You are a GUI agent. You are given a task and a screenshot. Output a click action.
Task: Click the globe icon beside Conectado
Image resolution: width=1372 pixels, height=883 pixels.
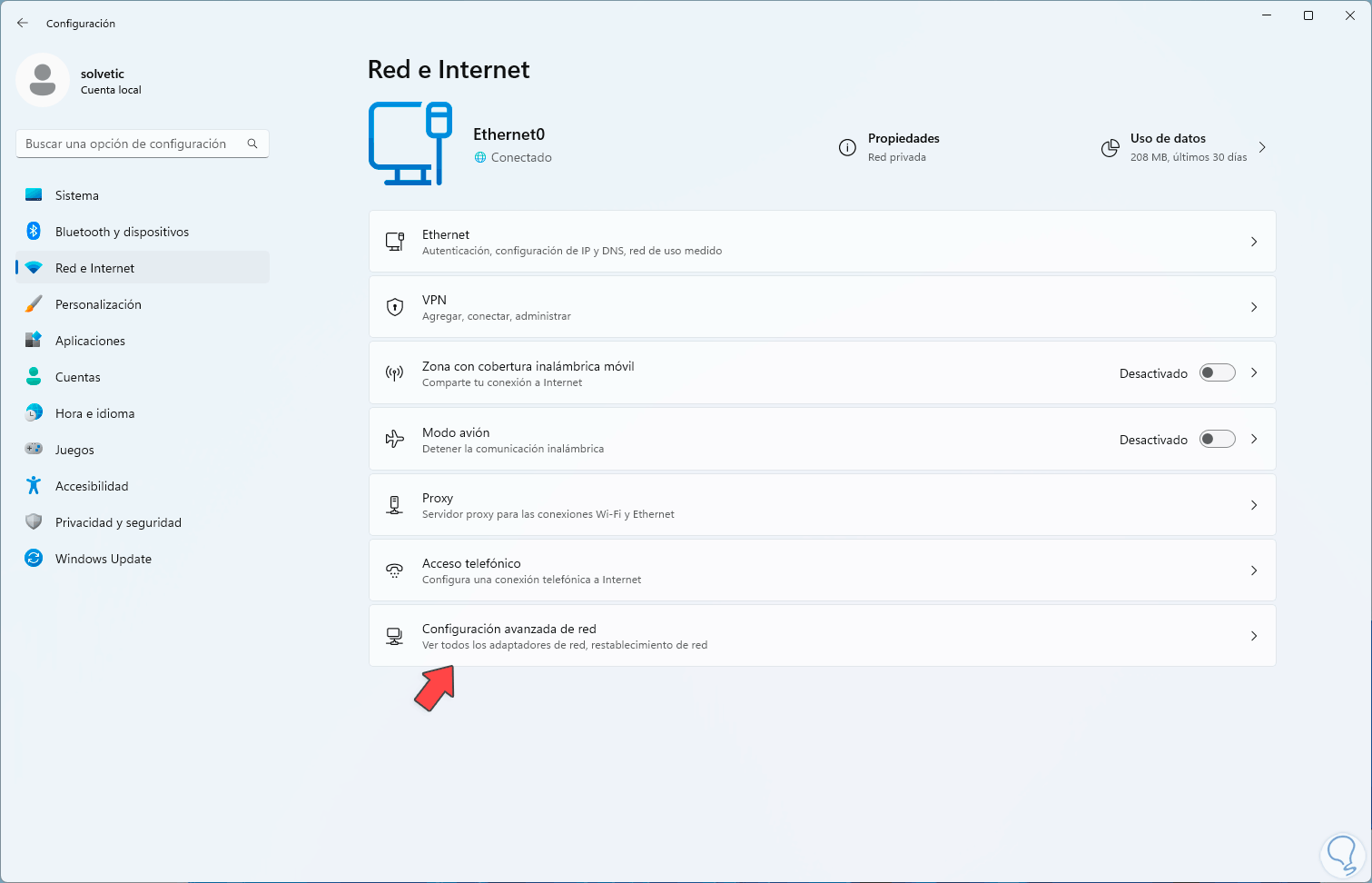(x=480, y=157)
